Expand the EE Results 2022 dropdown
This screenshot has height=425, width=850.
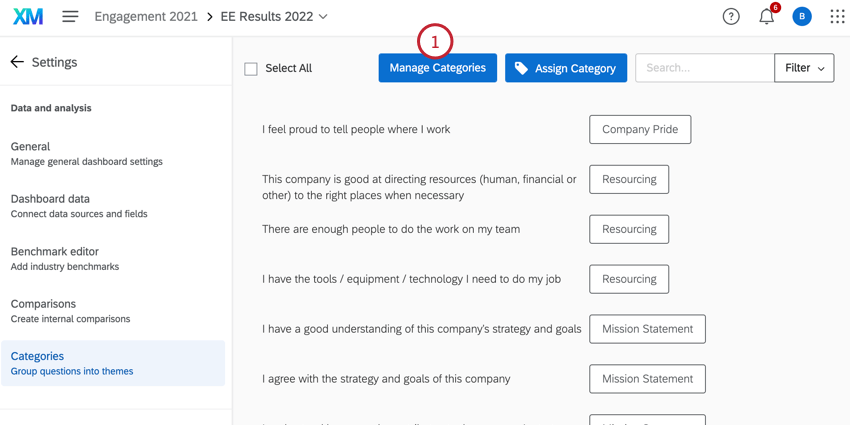(x=322, y=17)
